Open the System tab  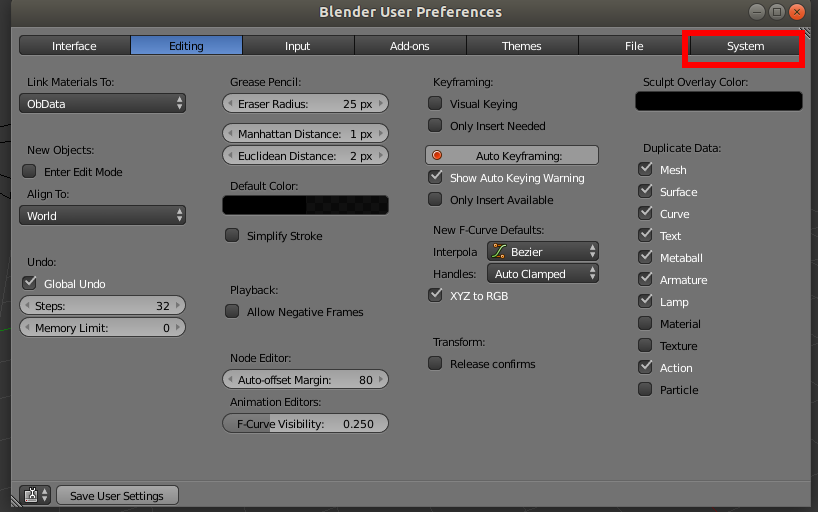point(745,45)
